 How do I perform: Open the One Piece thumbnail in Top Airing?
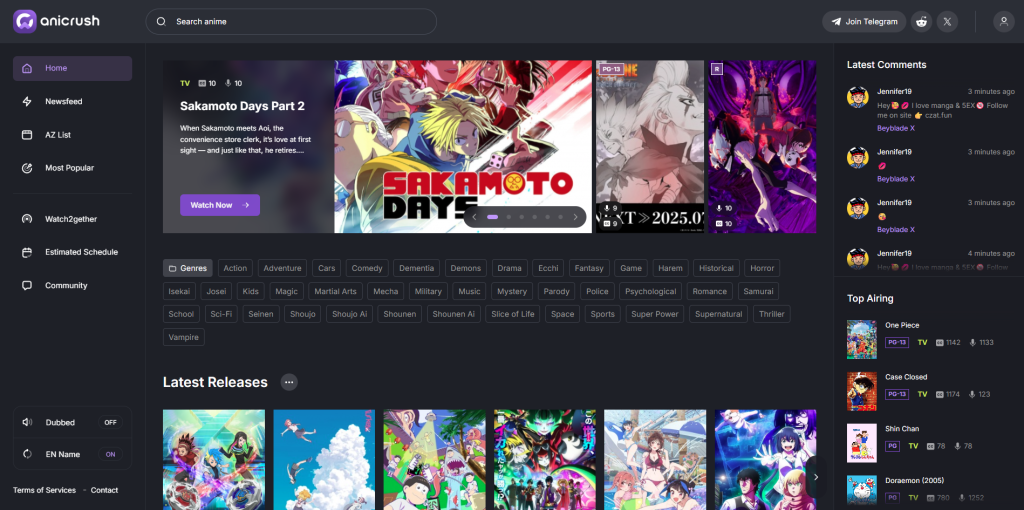pyautogui.click(x=861, y=339)
